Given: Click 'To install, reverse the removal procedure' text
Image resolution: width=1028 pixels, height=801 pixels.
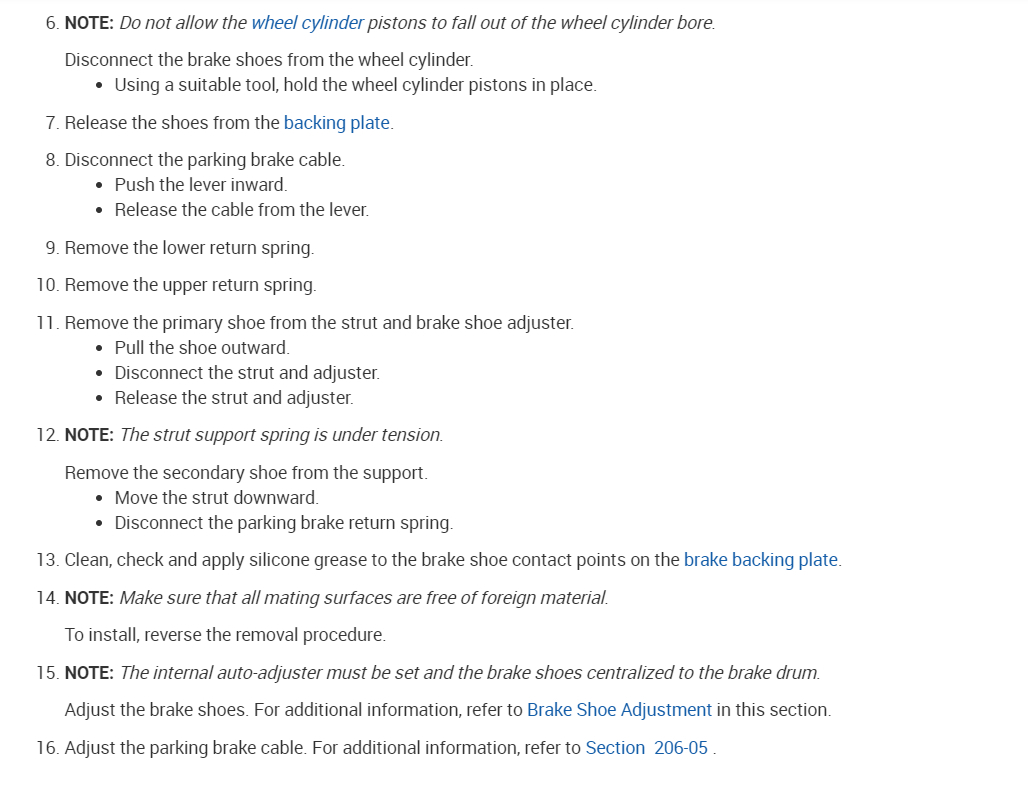Looking at the screenshot, I should [225, 635].
